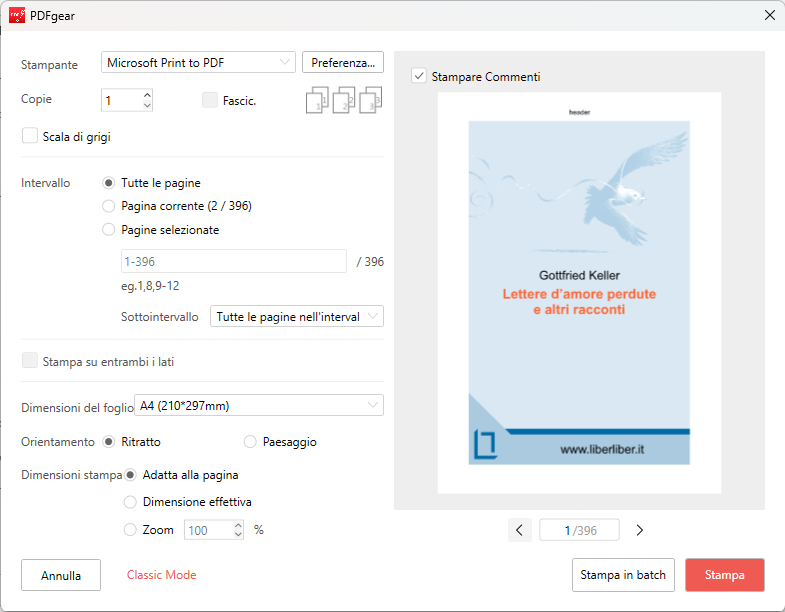The width and height of the screenshot is (785, 612).
Task: Choose Paesaggio orientation
Action: (x=250, y=442)
